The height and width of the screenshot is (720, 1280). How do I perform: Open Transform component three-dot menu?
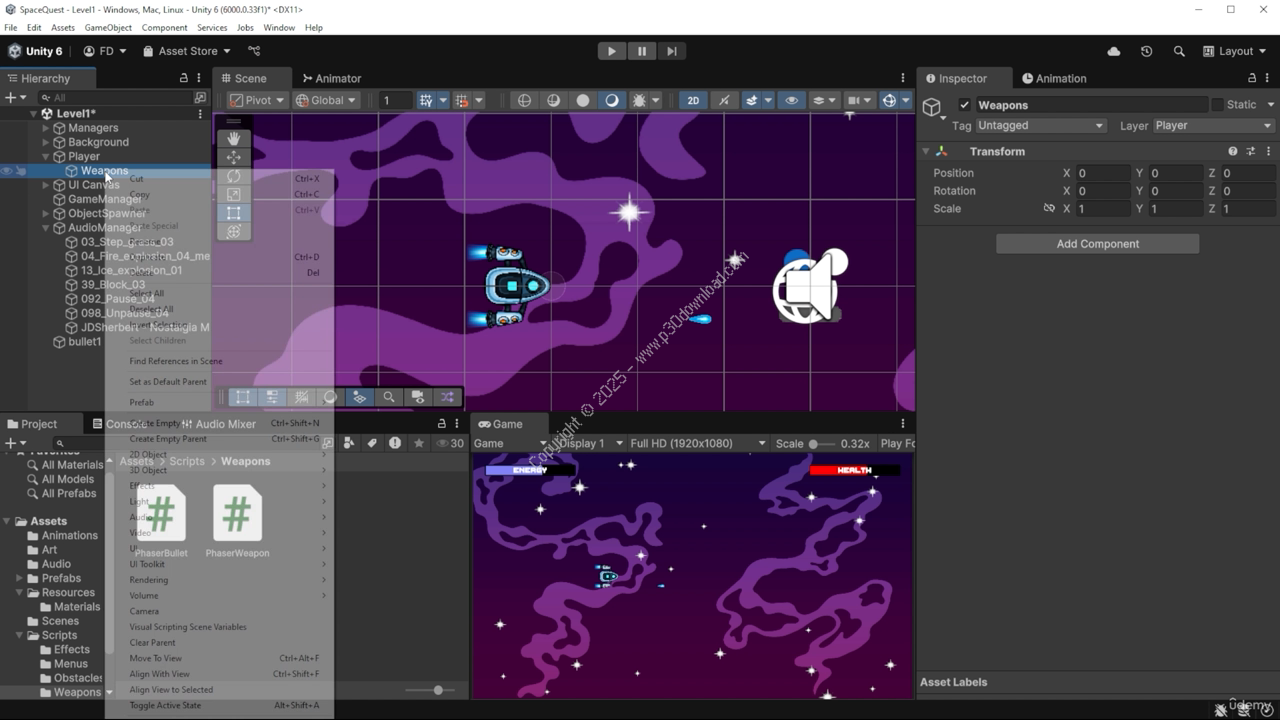tap(1268, 151)
